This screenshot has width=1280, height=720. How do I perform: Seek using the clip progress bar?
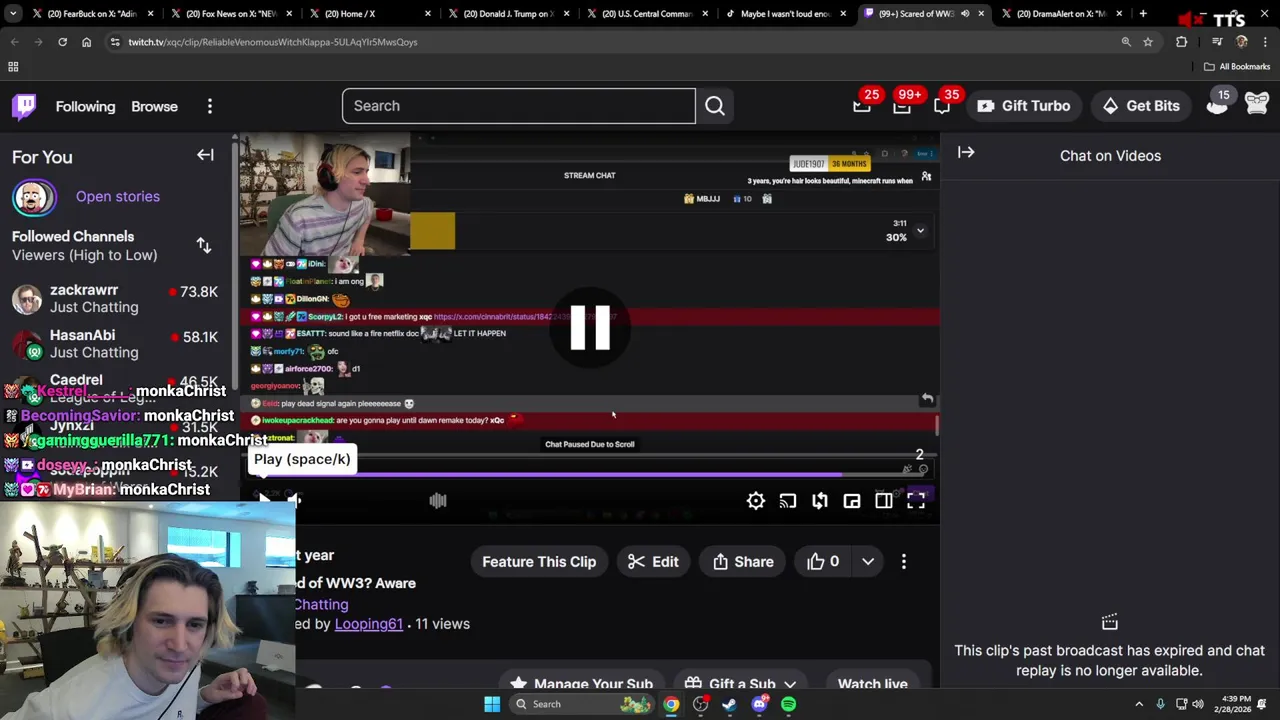point(590,475)
